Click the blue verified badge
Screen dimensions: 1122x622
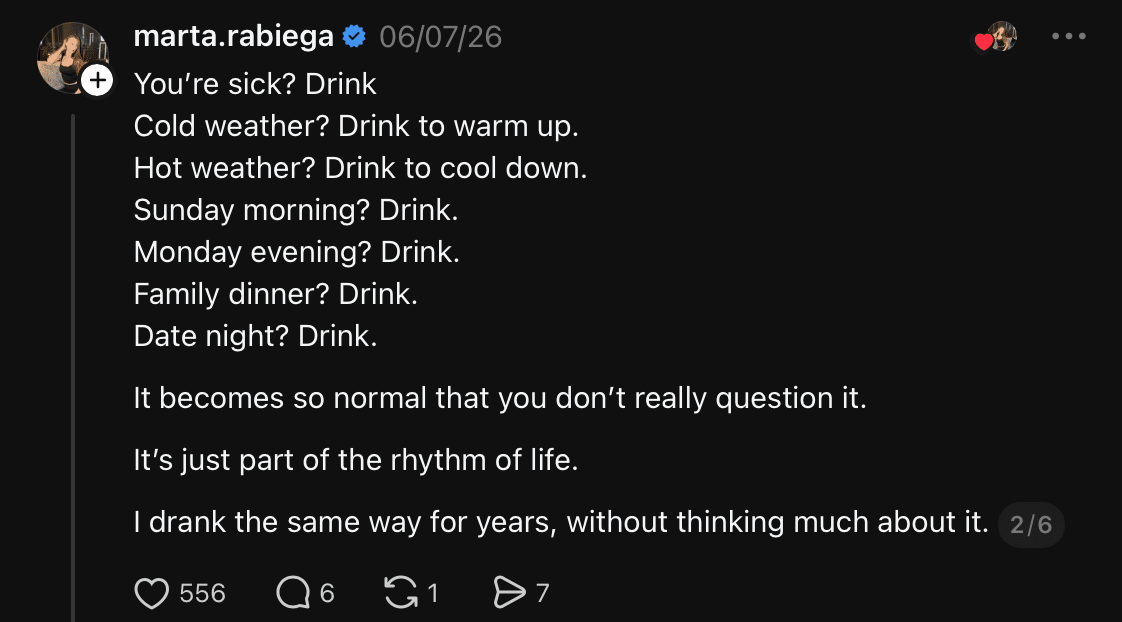tap(354, 37)
